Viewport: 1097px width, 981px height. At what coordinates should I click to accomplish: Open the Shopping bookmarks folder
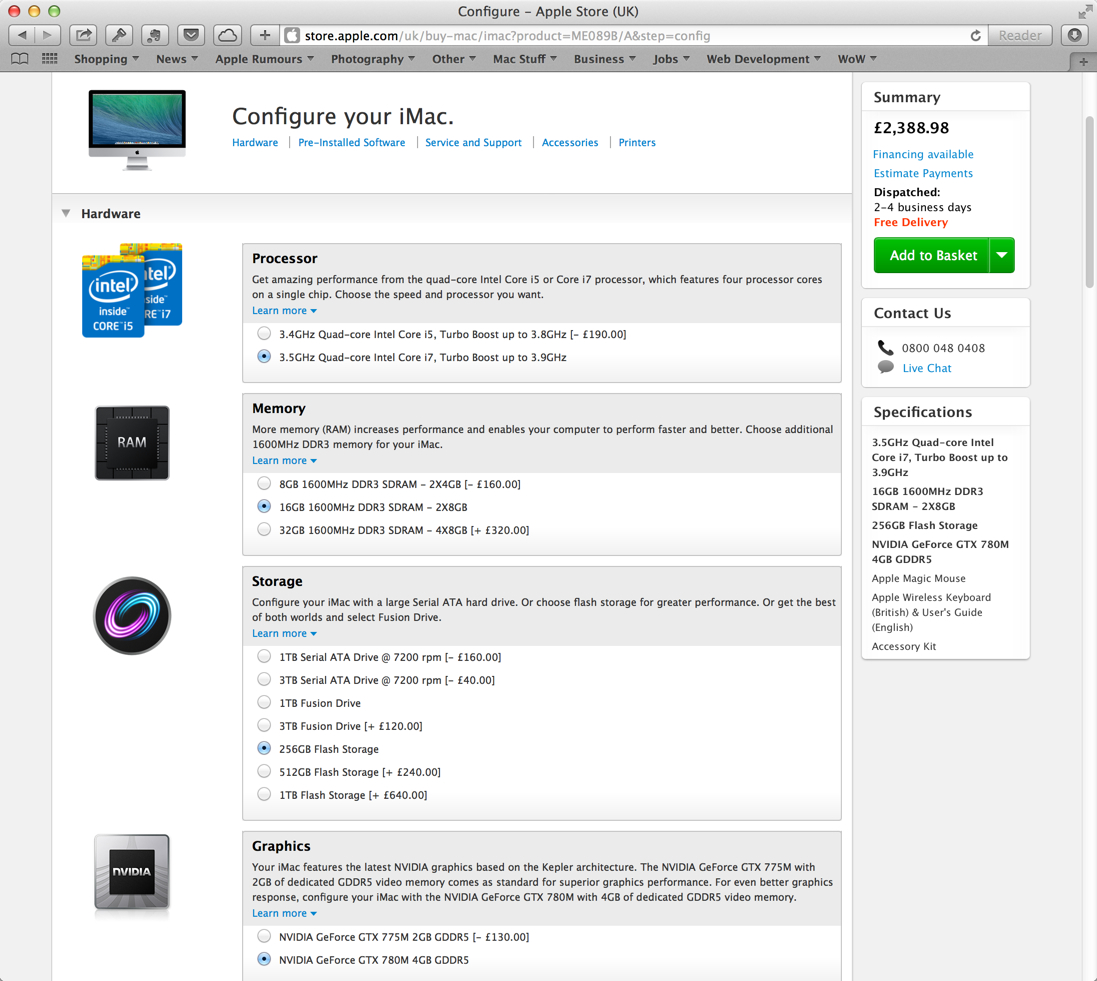coord(106,59)
